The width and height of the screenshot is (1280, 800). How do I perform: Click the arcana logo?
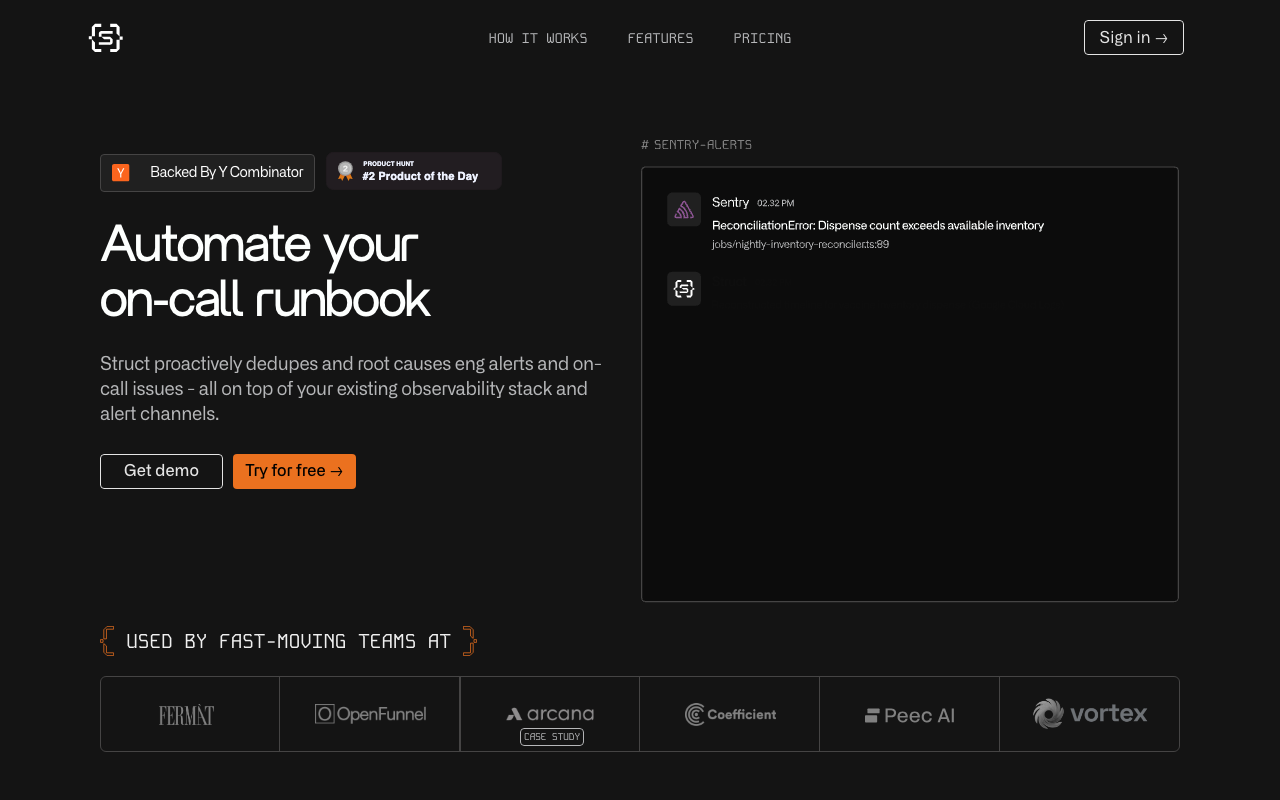pyautogui.click(x=550, y=714)
